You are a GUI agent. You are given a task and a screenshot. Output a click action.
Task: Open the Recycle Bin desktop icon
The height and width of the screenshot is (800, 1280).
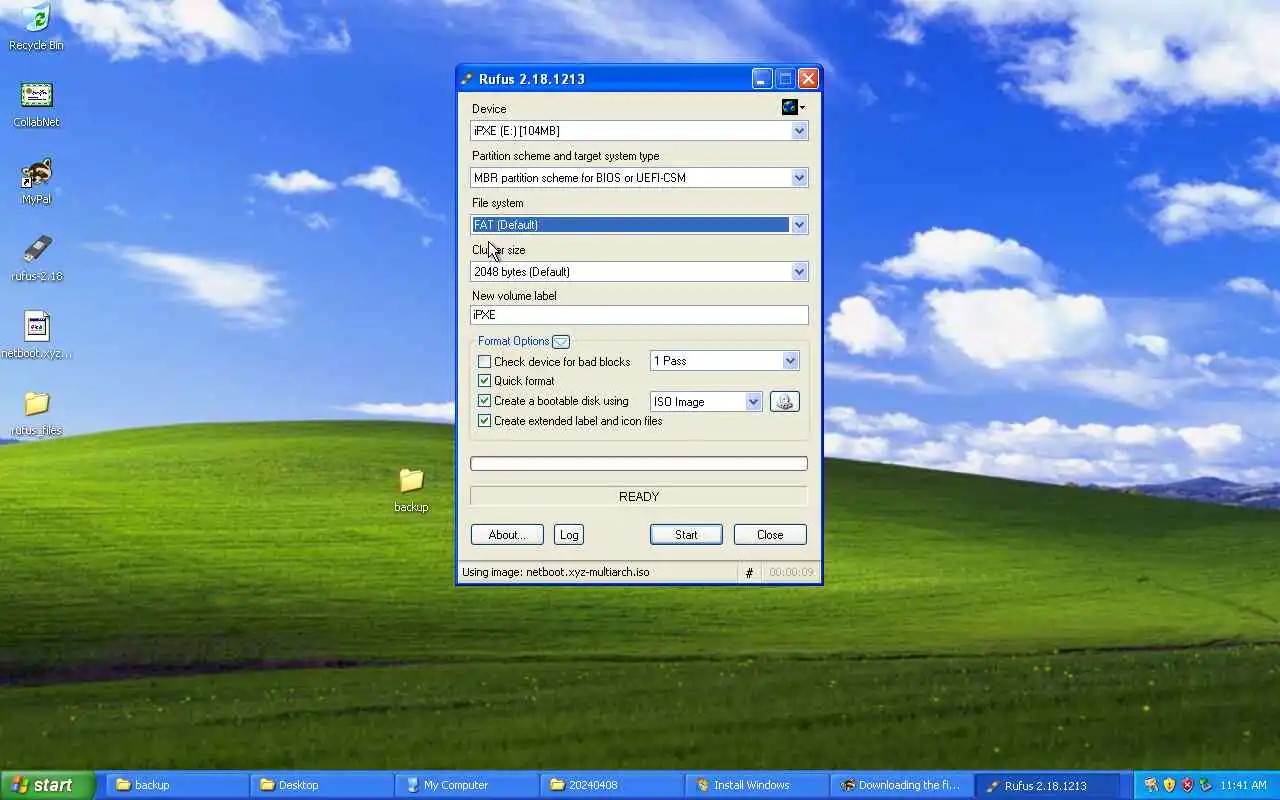tap(36, 26)
